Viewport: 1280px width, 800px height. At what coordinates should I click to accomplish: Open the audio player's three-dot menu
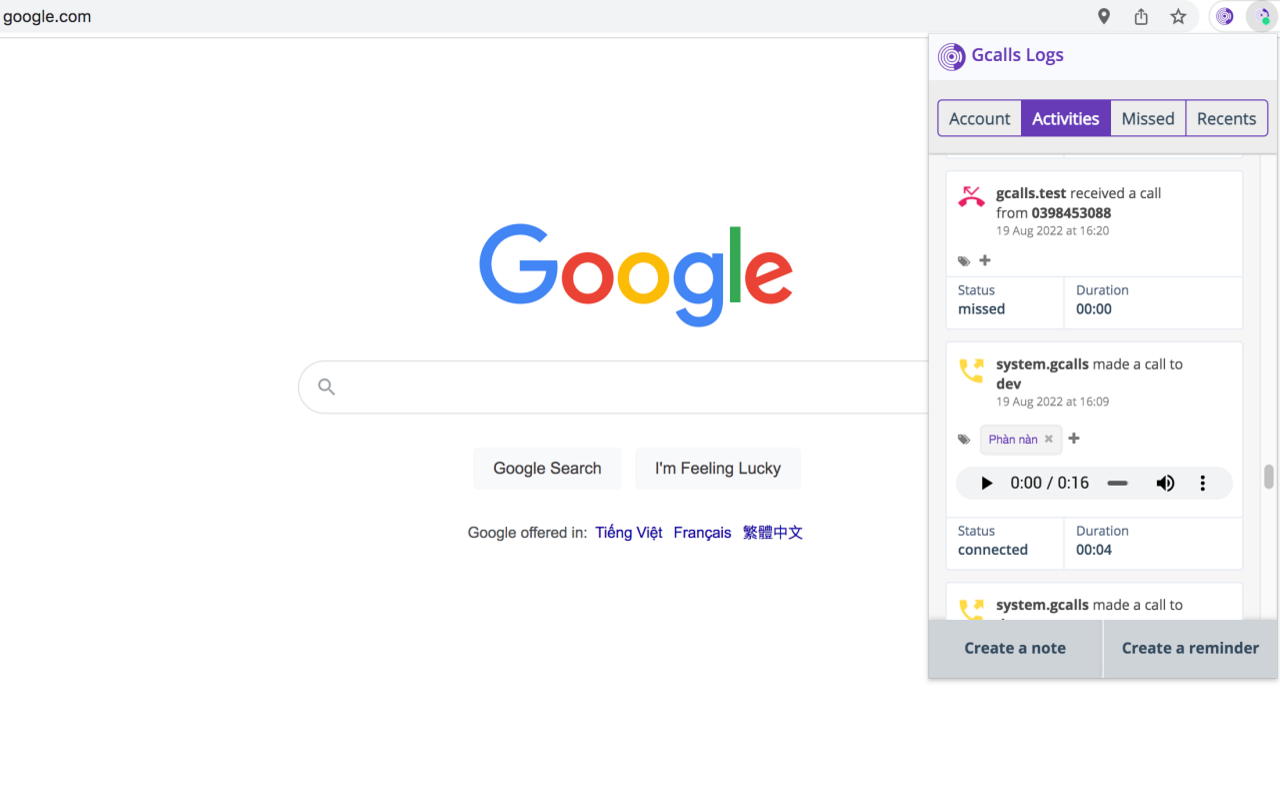[x=1203, y=483]
